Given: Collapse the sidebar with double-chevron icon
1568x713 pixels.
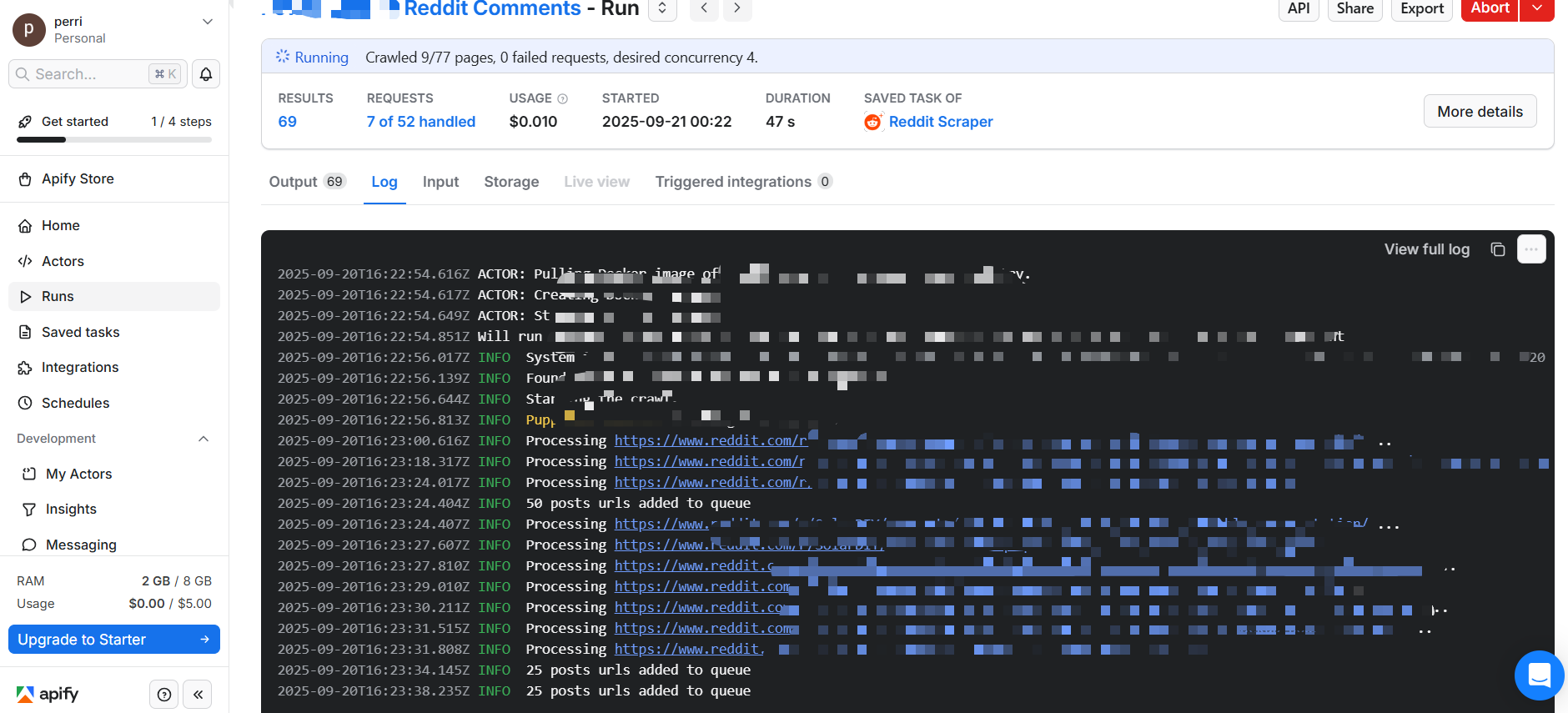Looking at the screenshot, I should click(198, 695).
